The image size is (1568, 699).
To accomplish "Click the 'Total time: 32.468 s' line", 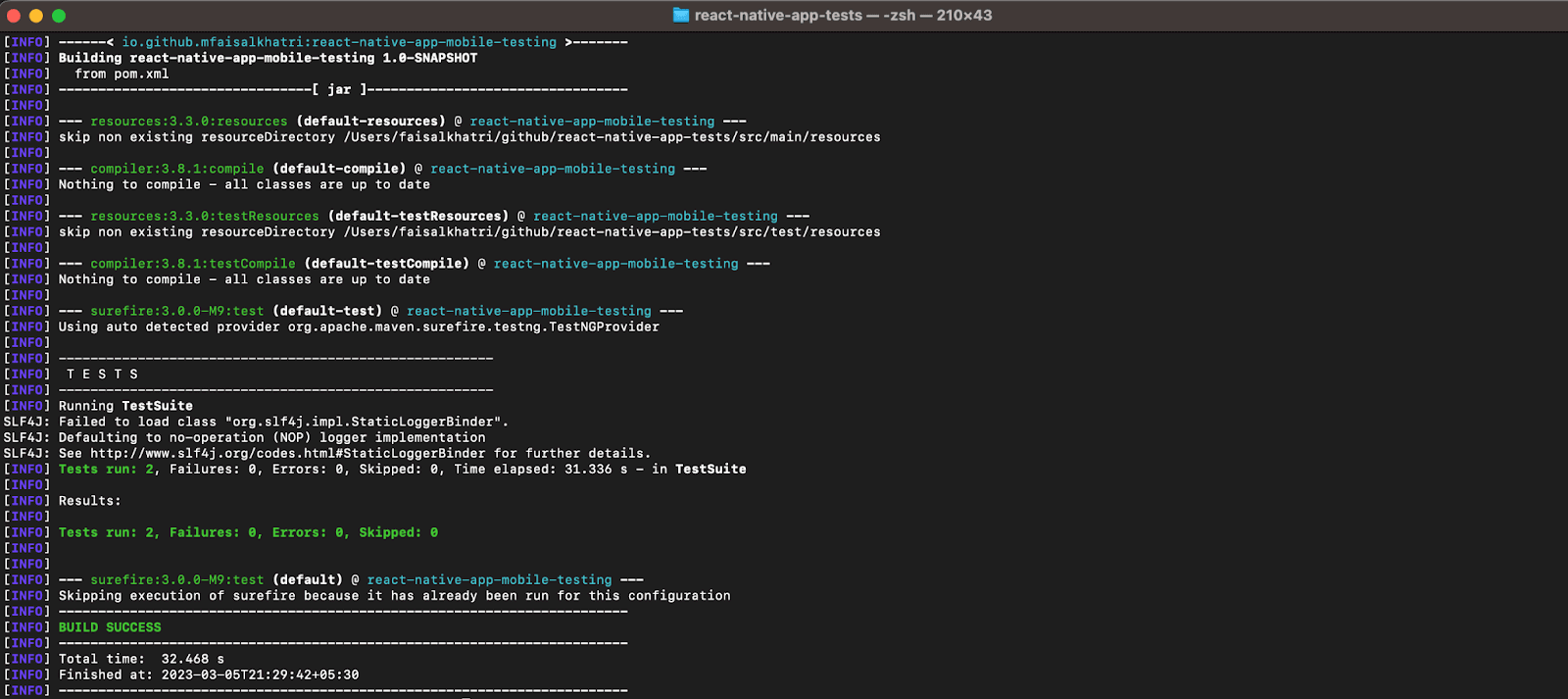I will point(141,659).
